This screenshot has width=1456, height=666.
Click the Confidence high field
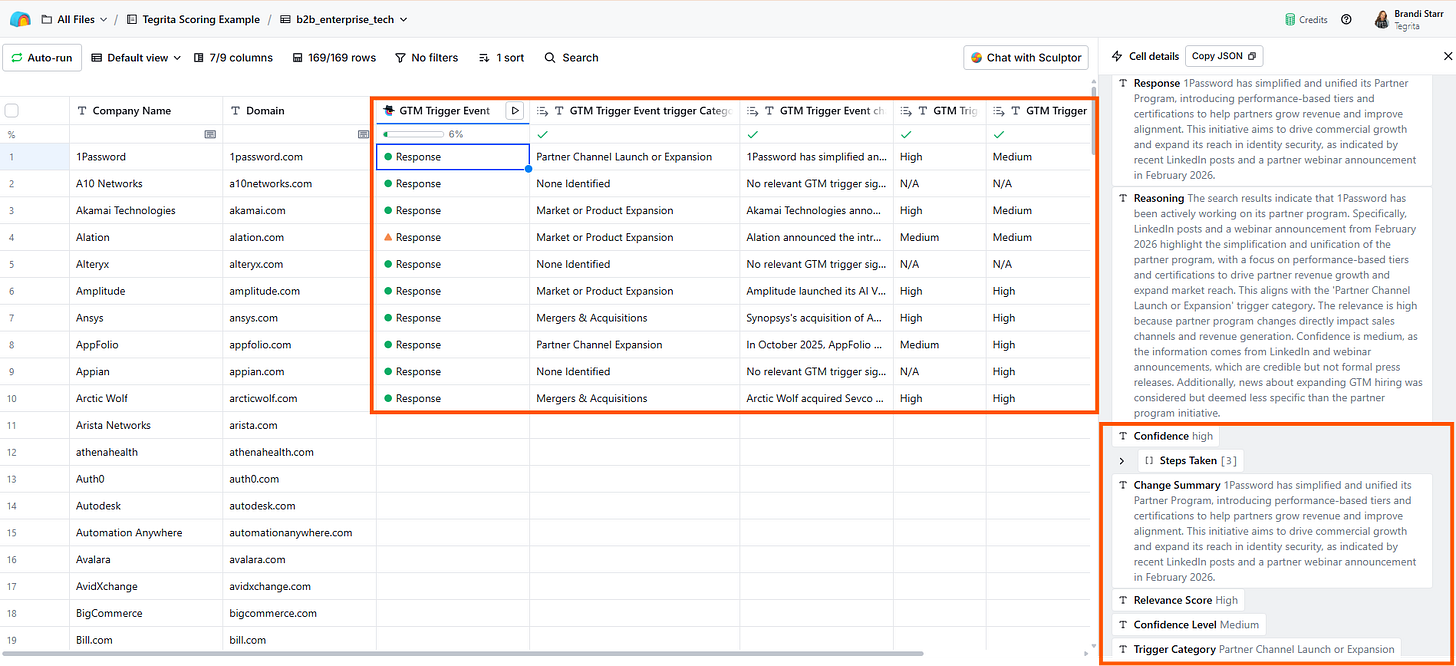(x=1166, y=436)
